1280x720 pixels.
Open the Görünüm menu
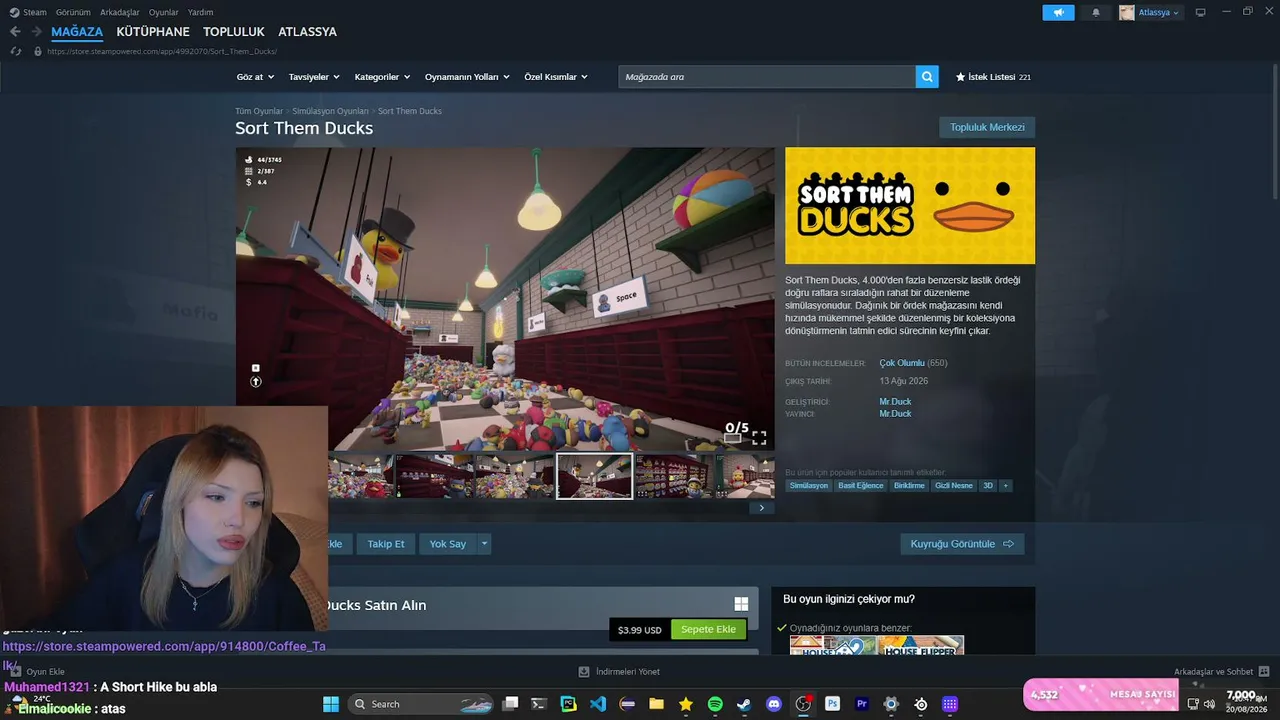(x=73, y=13)
